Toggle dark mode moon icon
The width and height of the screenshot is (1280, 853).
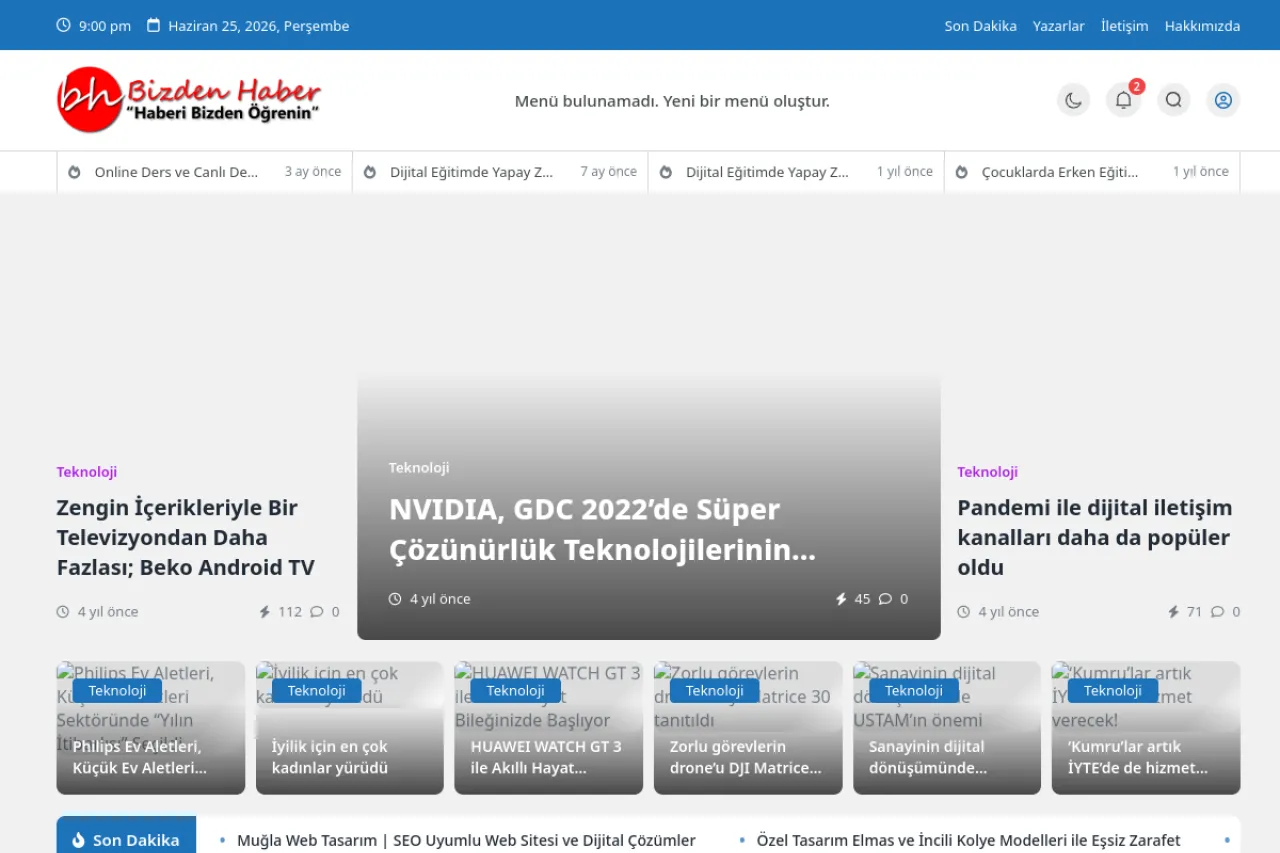click(1073, 100)
